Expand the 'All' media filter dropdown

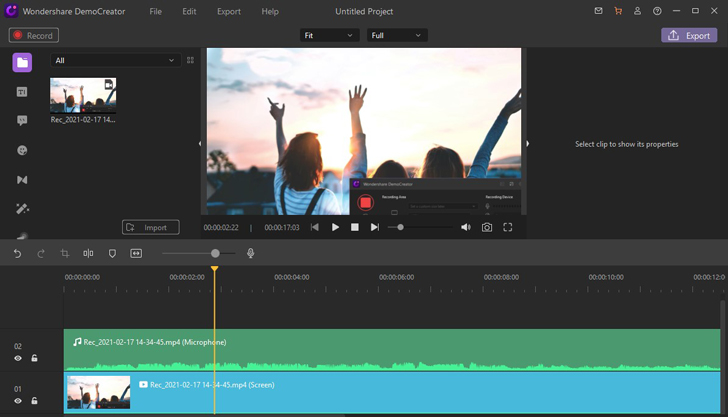115,60
